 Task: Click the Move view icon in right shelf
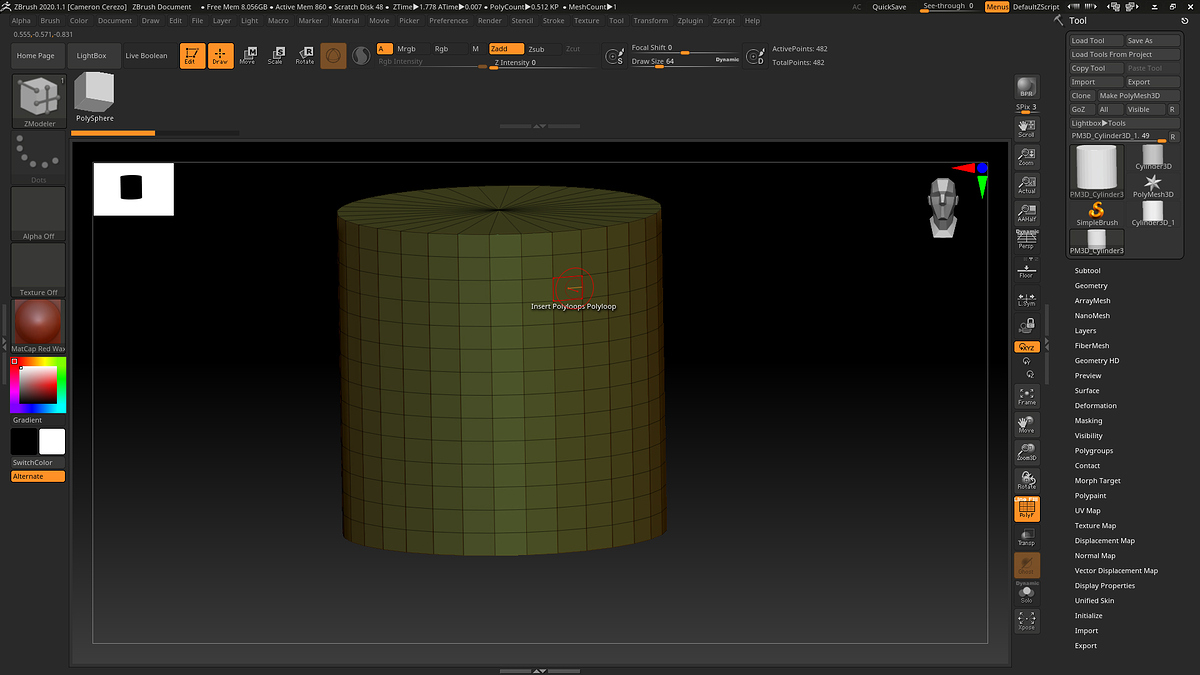tap(1026, 424)
